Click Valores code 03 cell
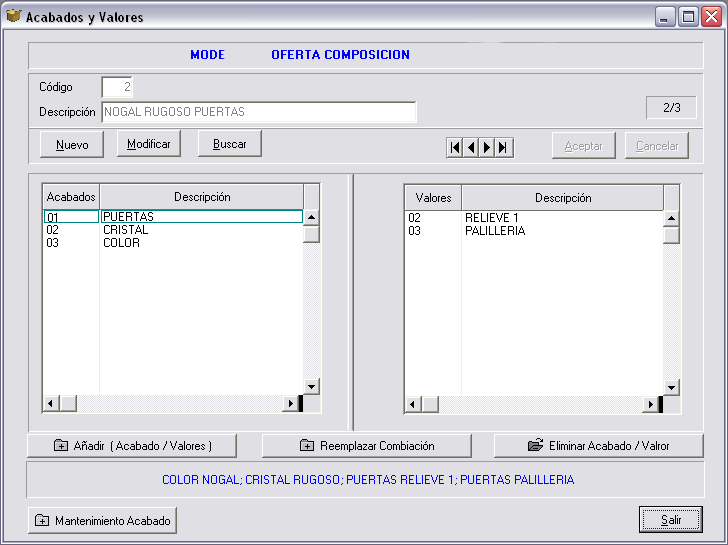 (433, 231)
